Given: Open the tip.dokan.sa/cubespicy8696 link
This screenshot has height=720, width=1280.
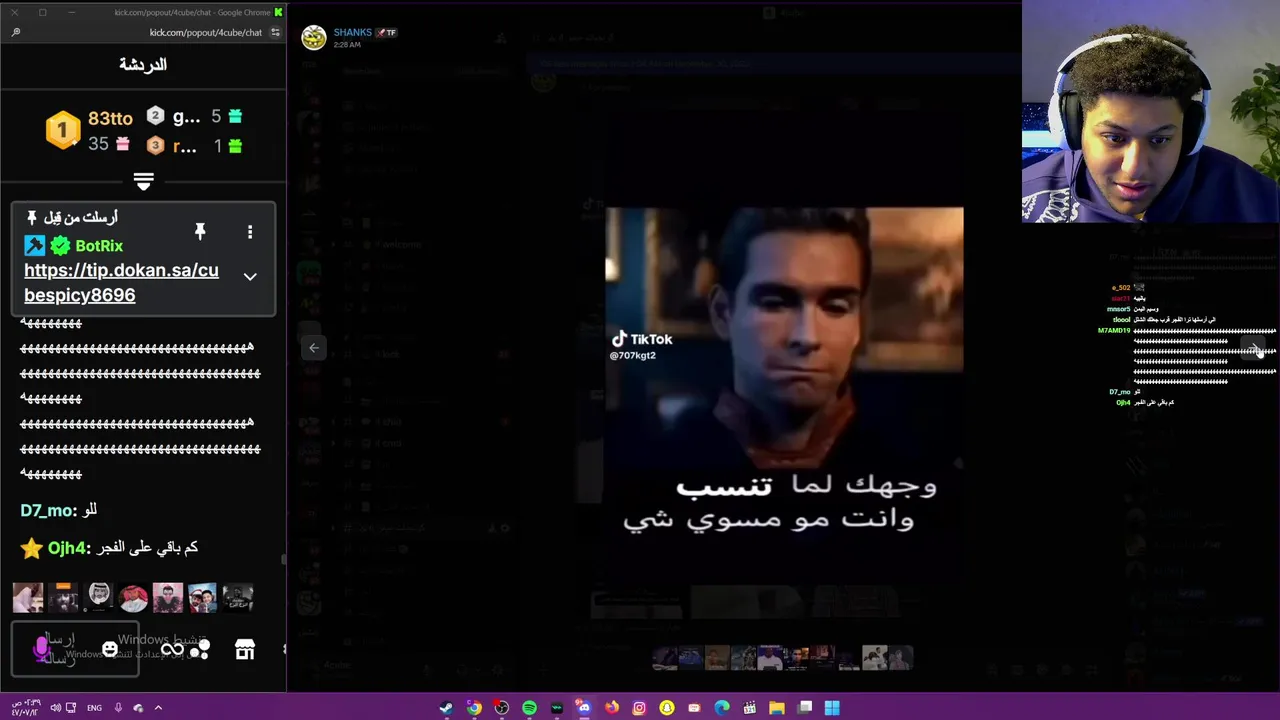Looking at the screenshot, I should [121, 283].
